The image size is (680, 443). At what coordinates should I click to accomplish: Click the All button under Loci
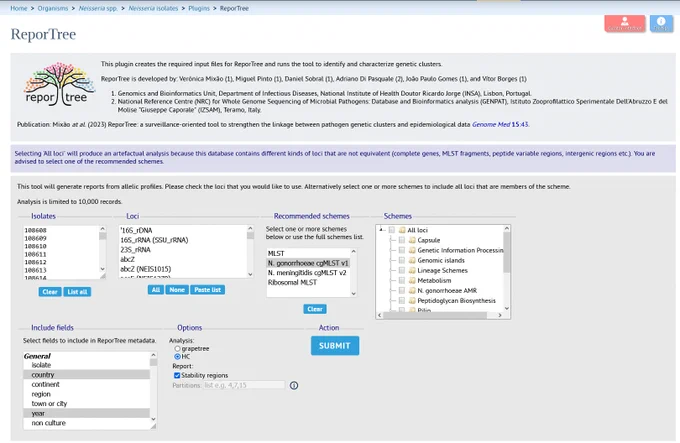[x=156, y=290]
